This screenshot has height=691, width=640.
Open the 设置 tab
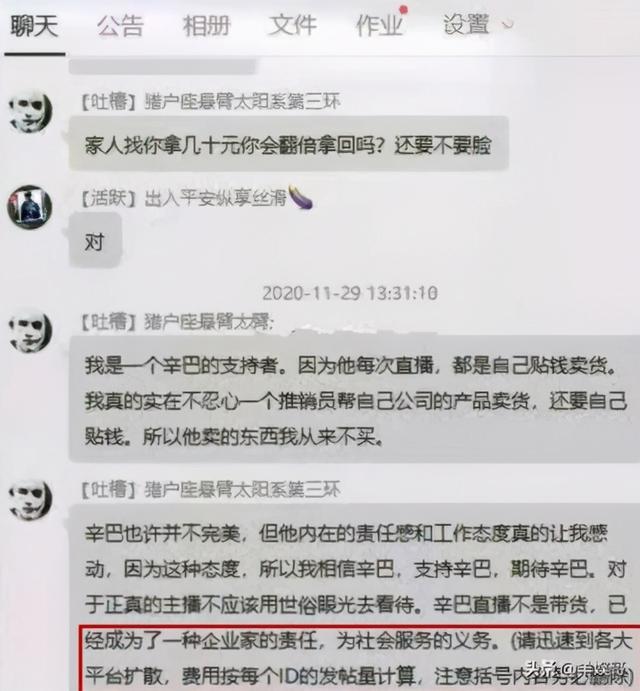pos(466,24)
